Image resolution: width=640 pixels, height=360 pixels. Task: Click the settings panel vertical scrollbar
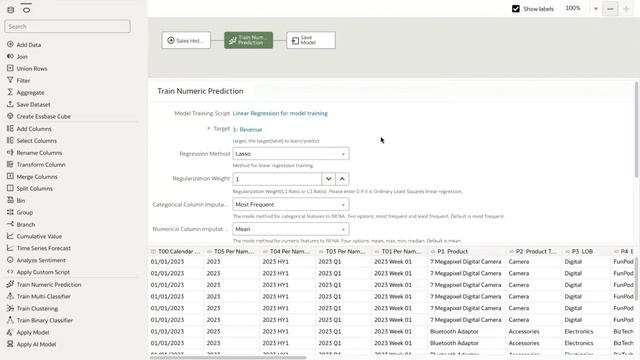pos(636,129)
